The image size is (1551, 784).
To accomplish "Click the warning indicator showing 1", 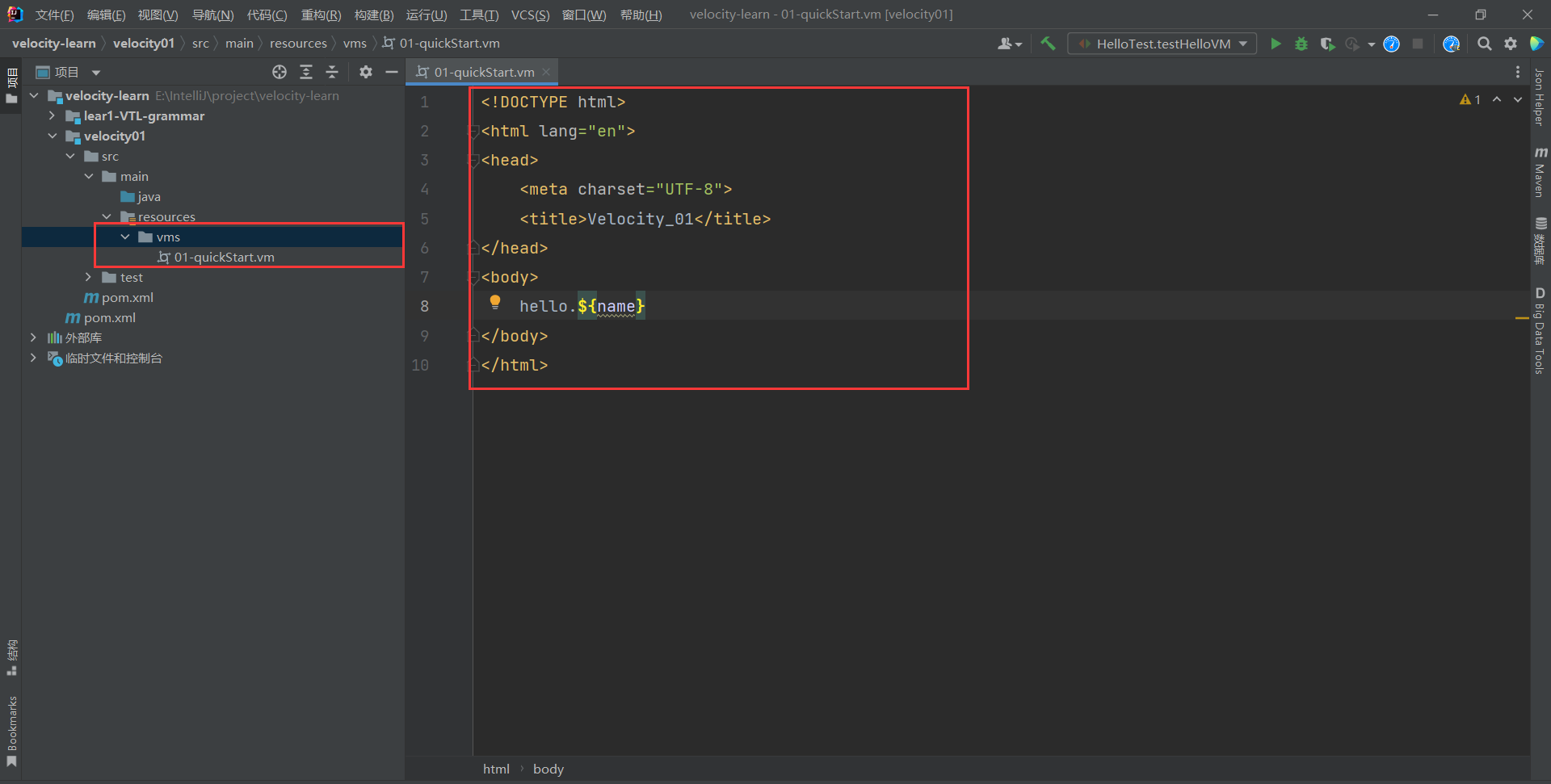I will point(1470,99).
